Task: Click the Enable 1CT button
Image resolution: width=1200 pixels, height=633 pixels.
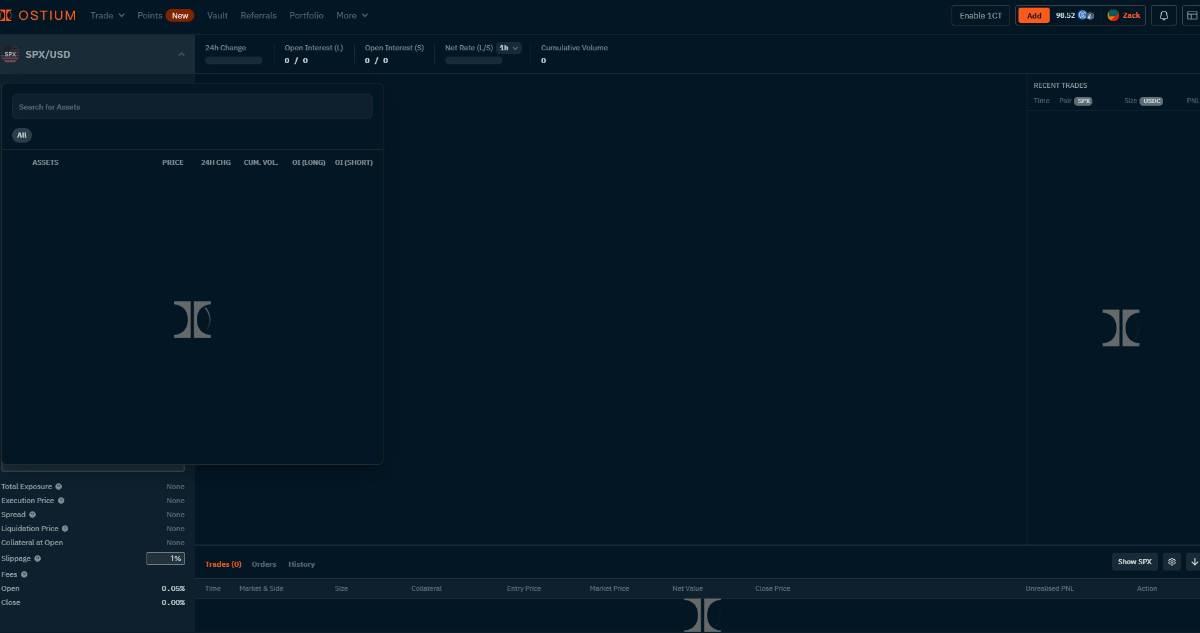Action: tap(980, 15)
